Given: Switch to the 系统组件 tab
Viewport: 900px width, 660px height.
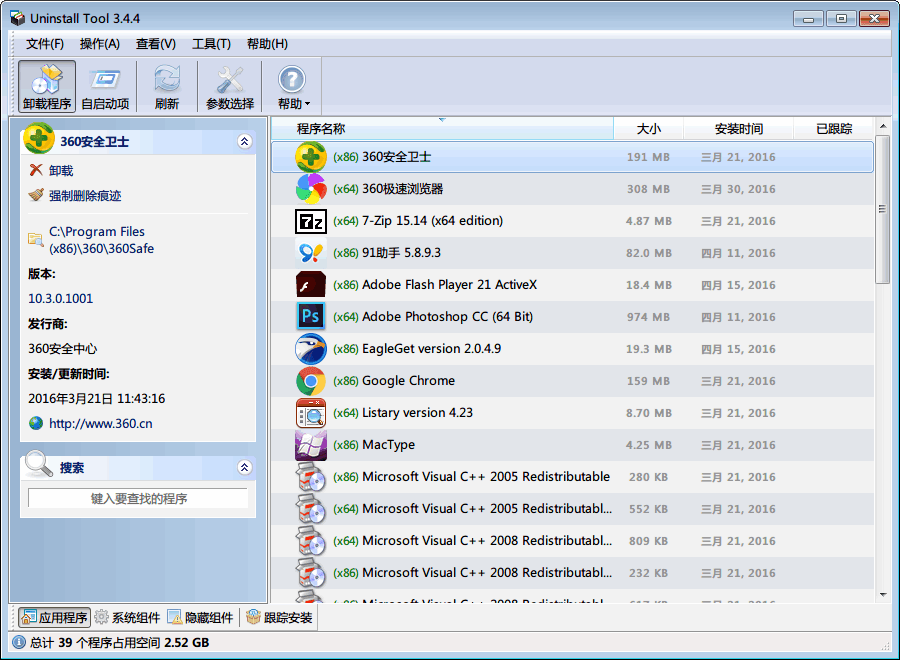Looking at the screenshot, I should click(x=127, y=618).
